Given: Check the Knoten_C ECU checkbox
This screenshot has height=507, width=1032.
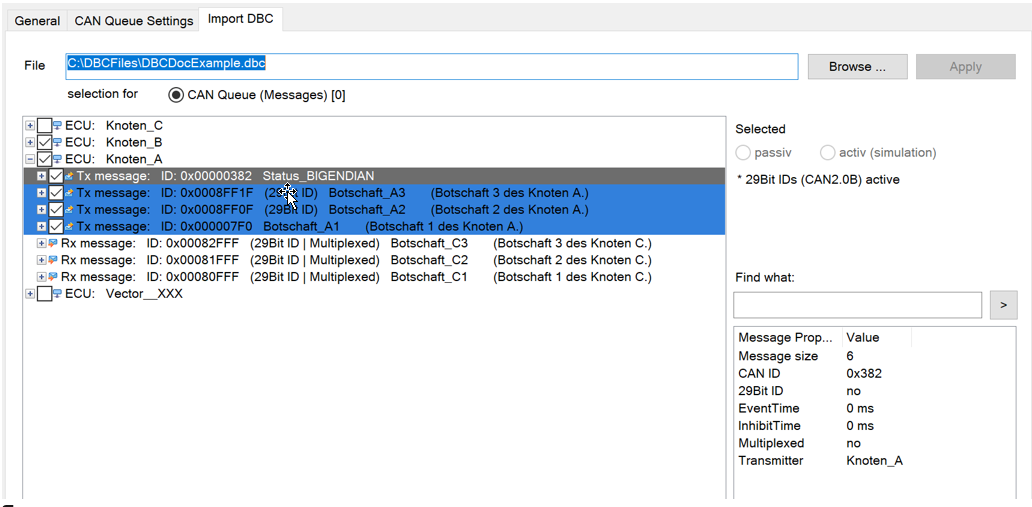Looking at the screenshot, I should pyautogui.click(x=44, y=125).
